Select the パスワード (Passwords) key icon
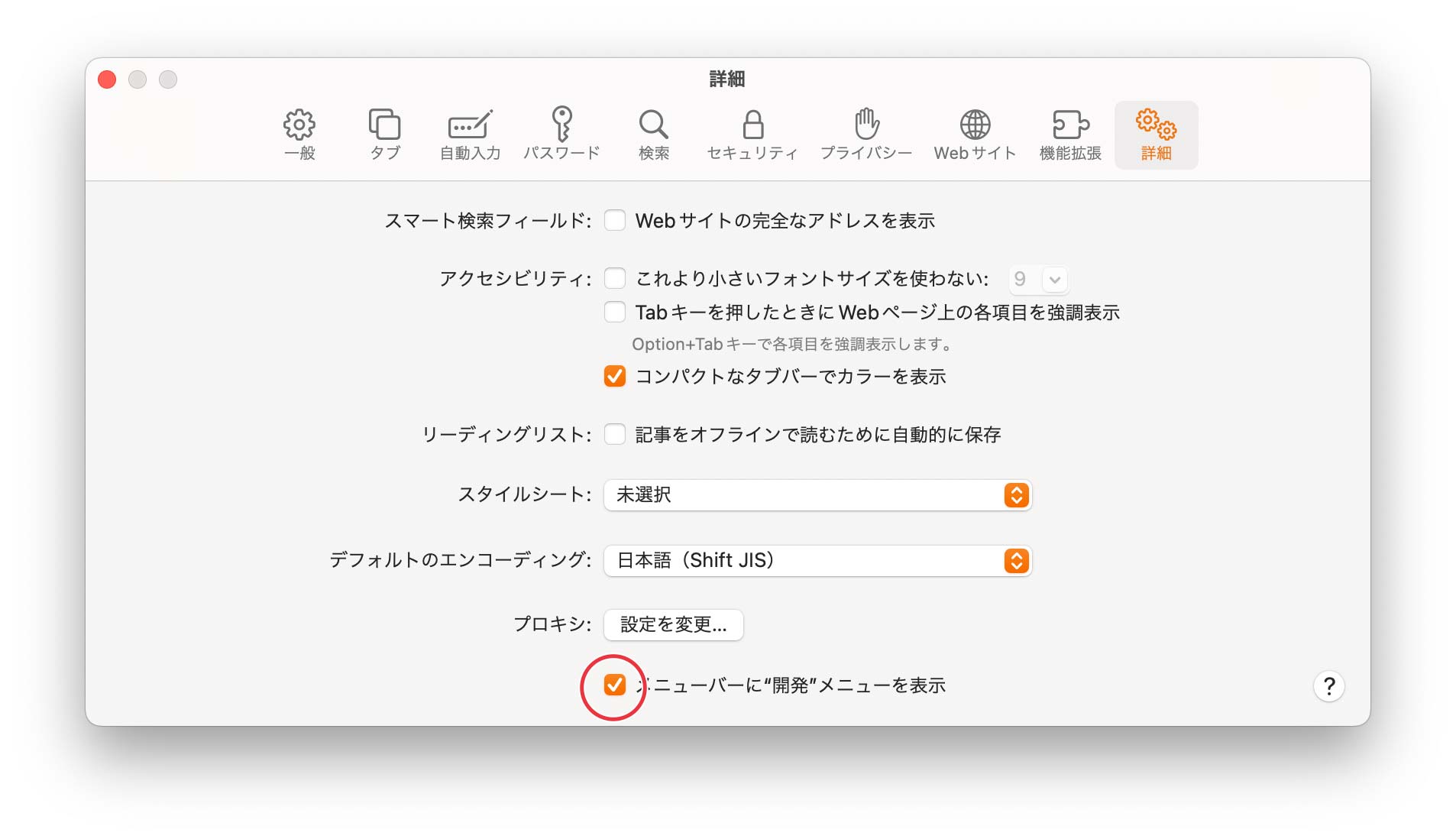Image resolution: width=1456 pixels, height=839 pixels. (561, 134)
